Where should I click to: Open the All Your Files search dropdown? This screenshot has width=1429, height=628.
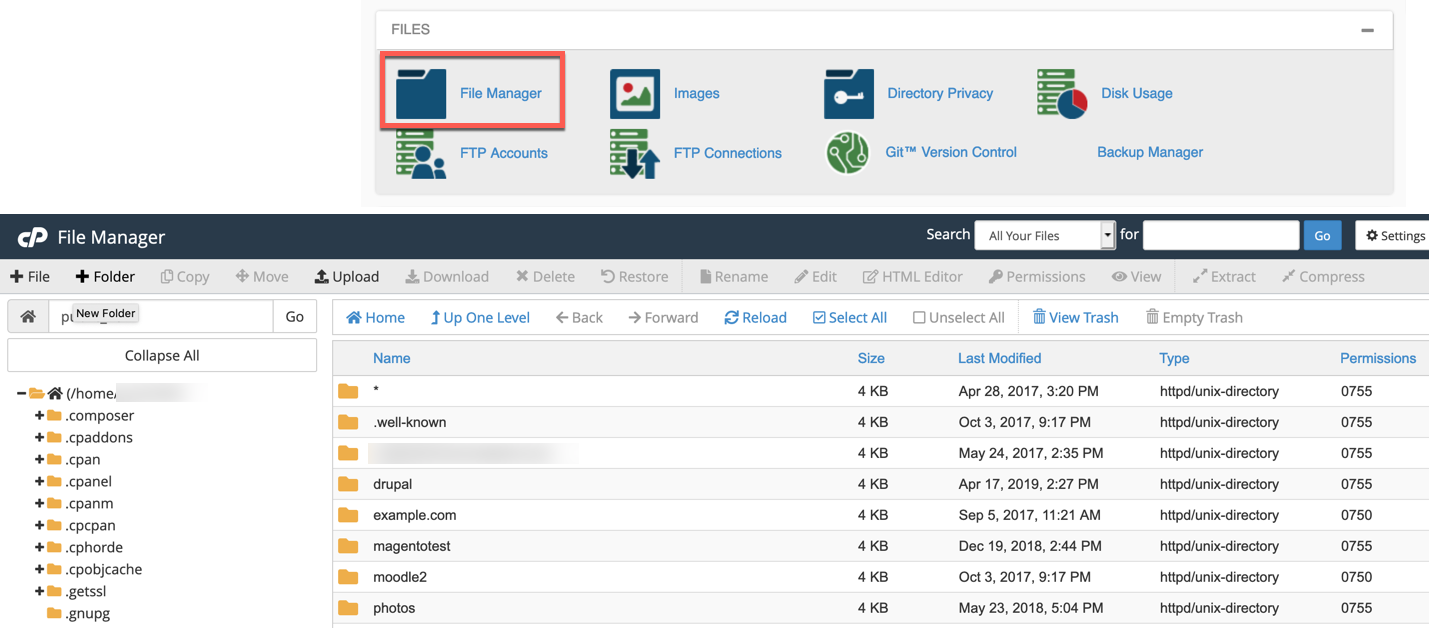tap(1044, 235)
